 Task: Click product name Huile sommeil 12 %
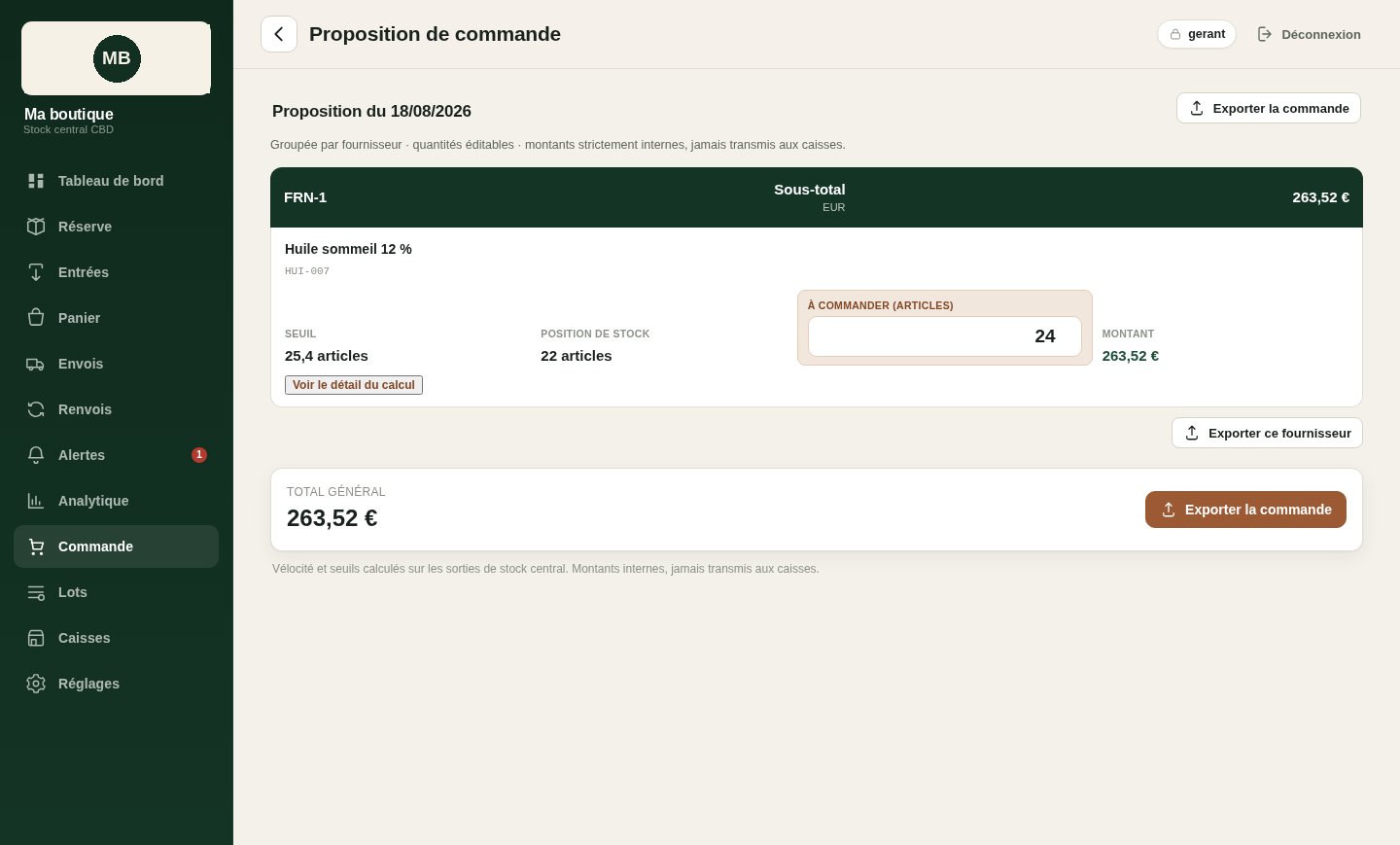point(348,249)
